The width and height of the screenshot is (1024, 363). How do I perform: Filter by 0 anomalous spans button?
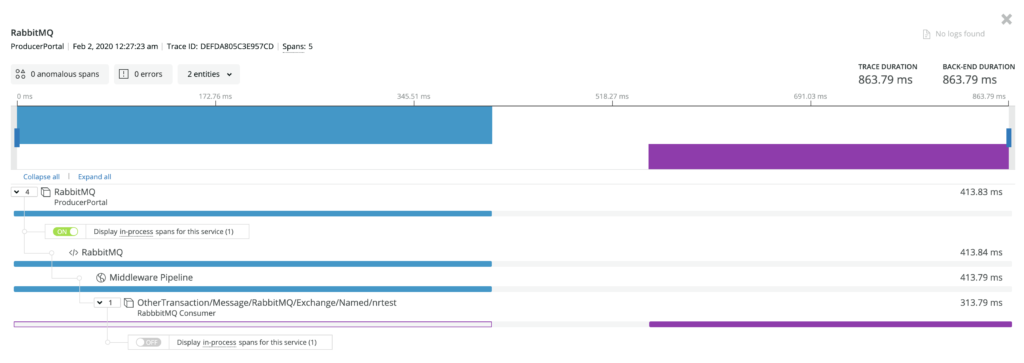[x=60, y=74]
